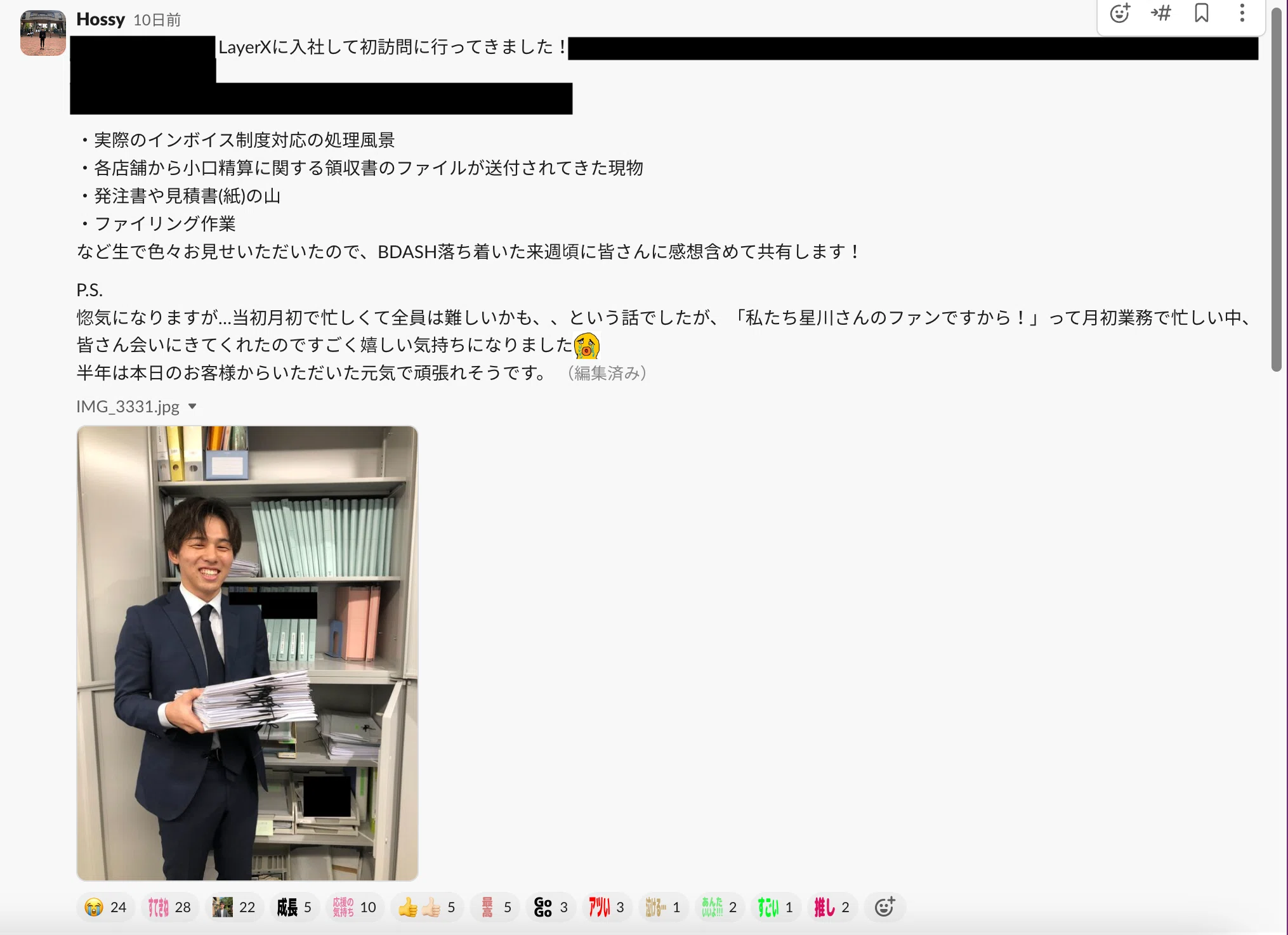Toggle the 推し reaction with 2
This screenshot has height=935, width=1288.
[832, 907]
